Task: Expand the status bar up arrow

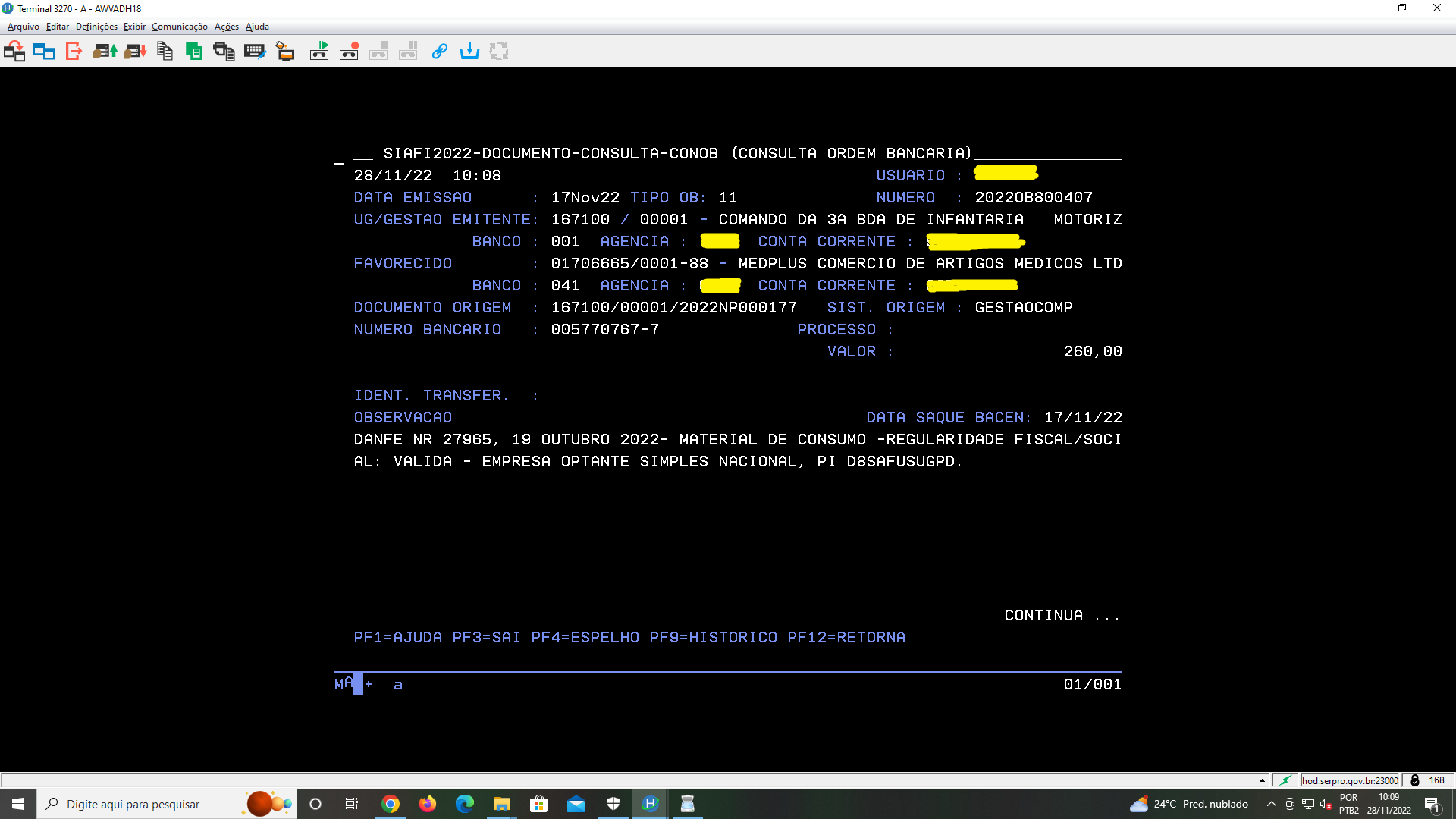Action: pos(1262,780)
